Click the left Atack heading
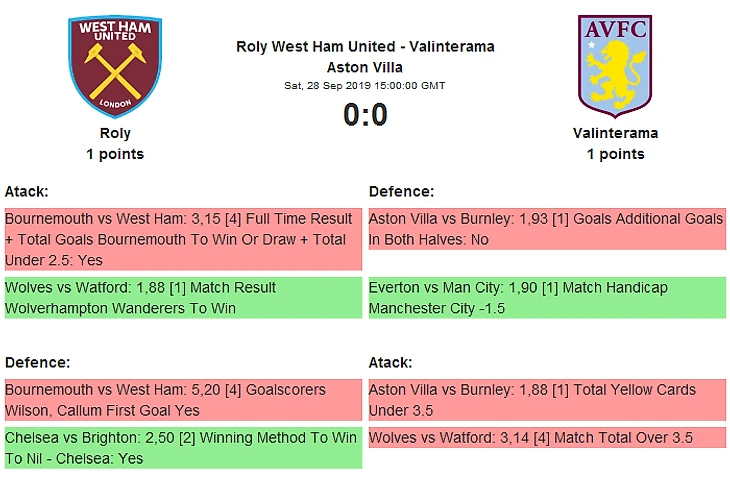Image resolution: width=730 pixels, height=480 pixels. point(27,191)
